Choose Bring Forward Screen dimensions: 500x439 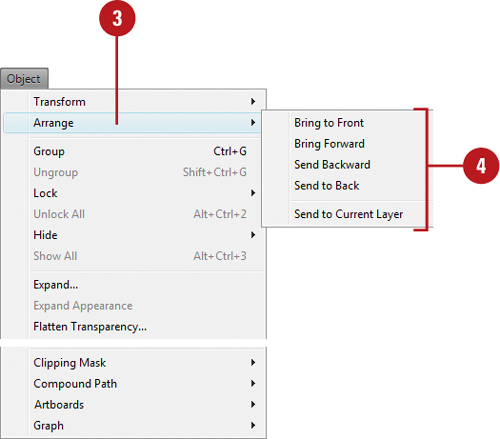click(x=329, y=144)
